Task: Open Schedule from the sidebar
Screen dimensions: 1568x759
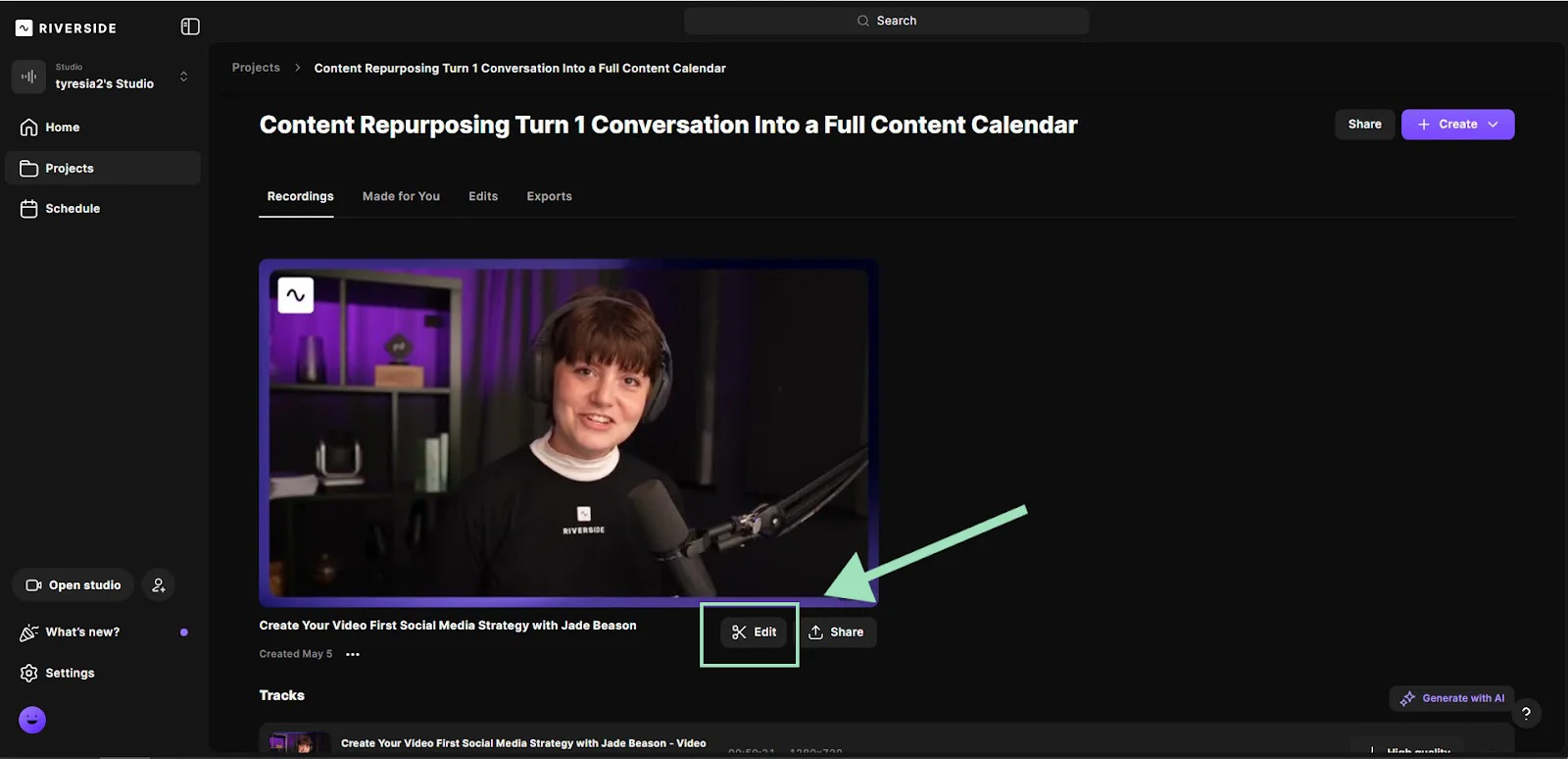Action: coord(72,209)
